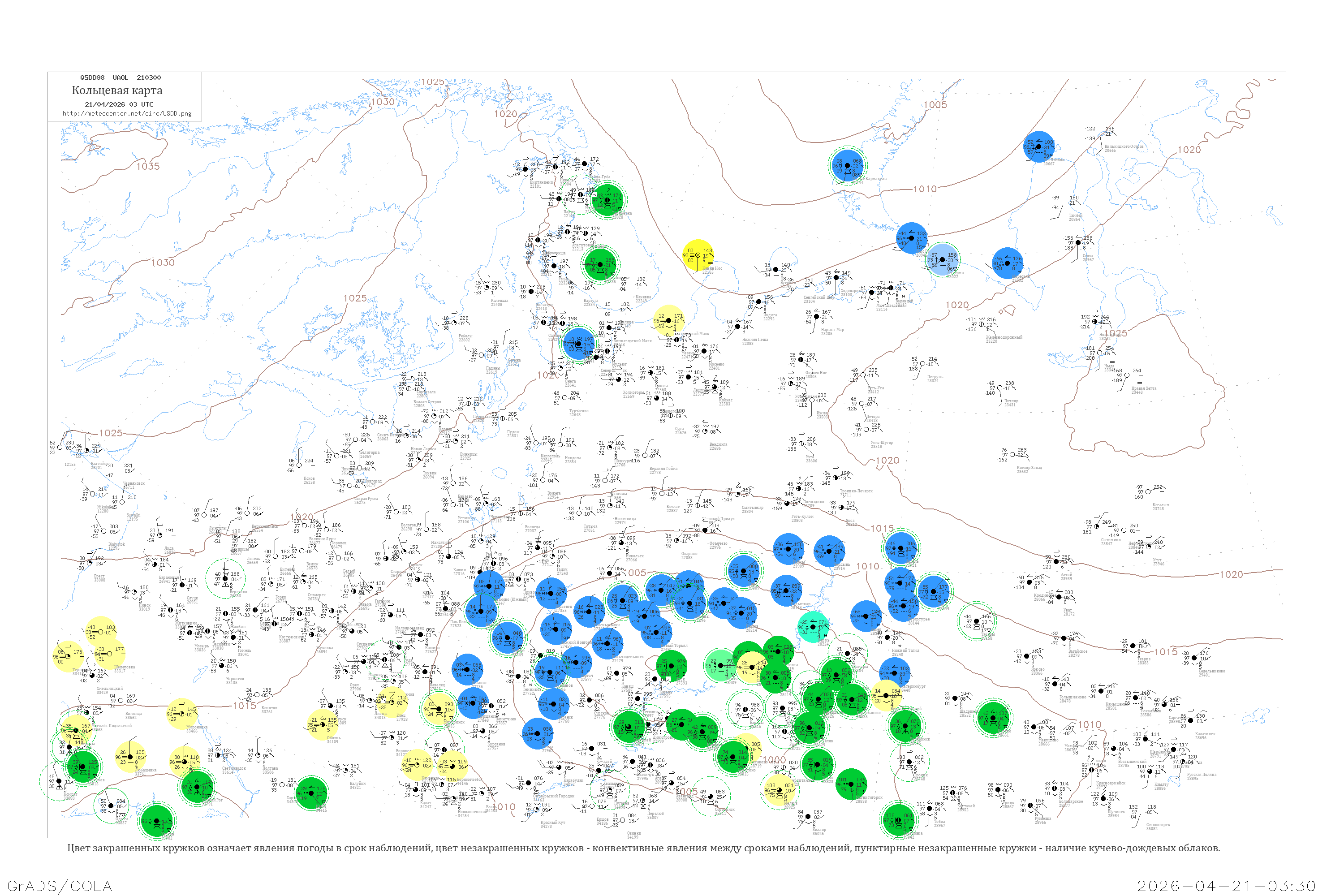Select the station name "Винница"
The image size is (1344, 896).
pos(133,713)
